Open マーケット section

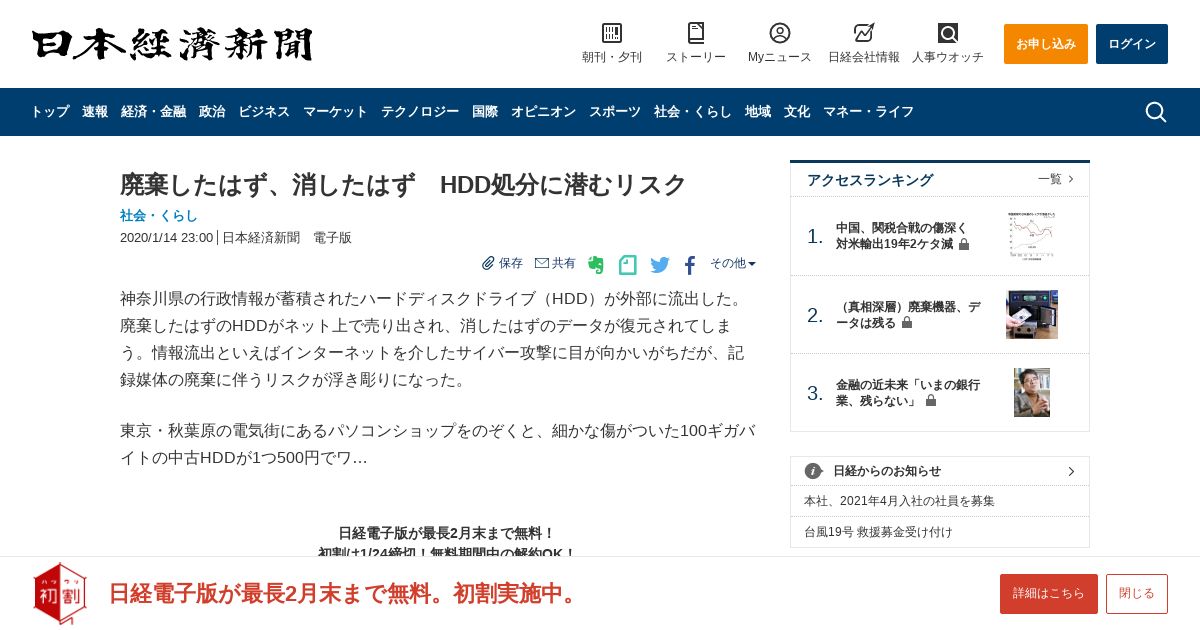(335, 112)
